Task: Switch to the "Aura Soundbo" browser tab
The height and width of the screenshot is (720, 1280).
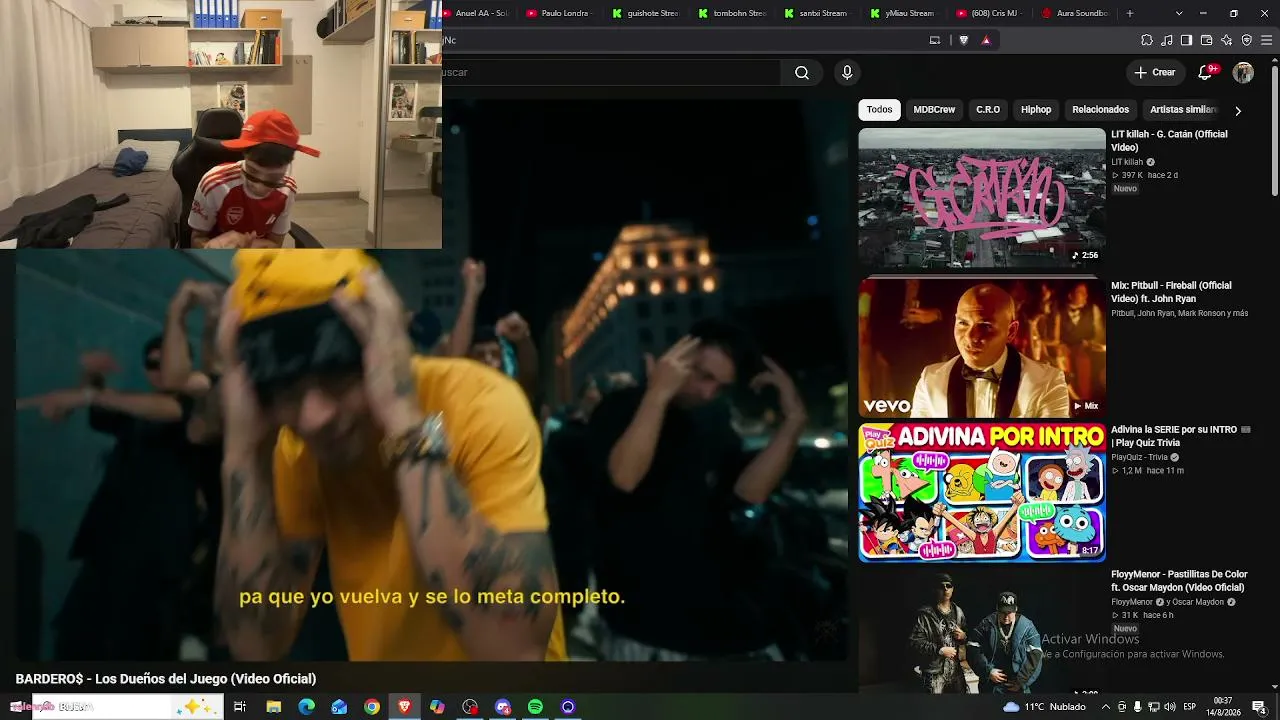Action: pyautogui.click(x=1075, y=13)
